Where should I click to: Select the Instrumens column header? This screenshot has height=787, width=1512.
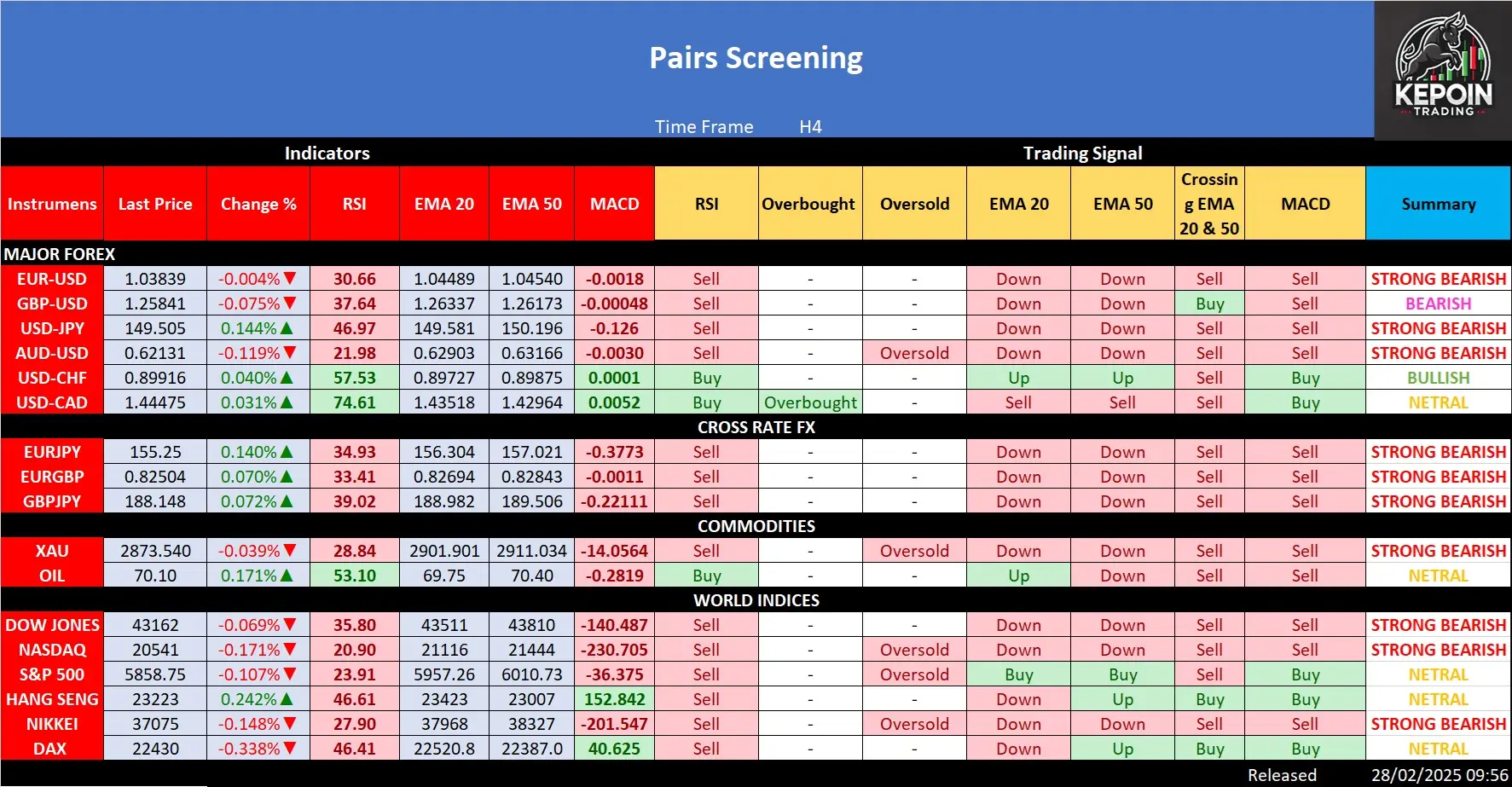tap(52, 204)
